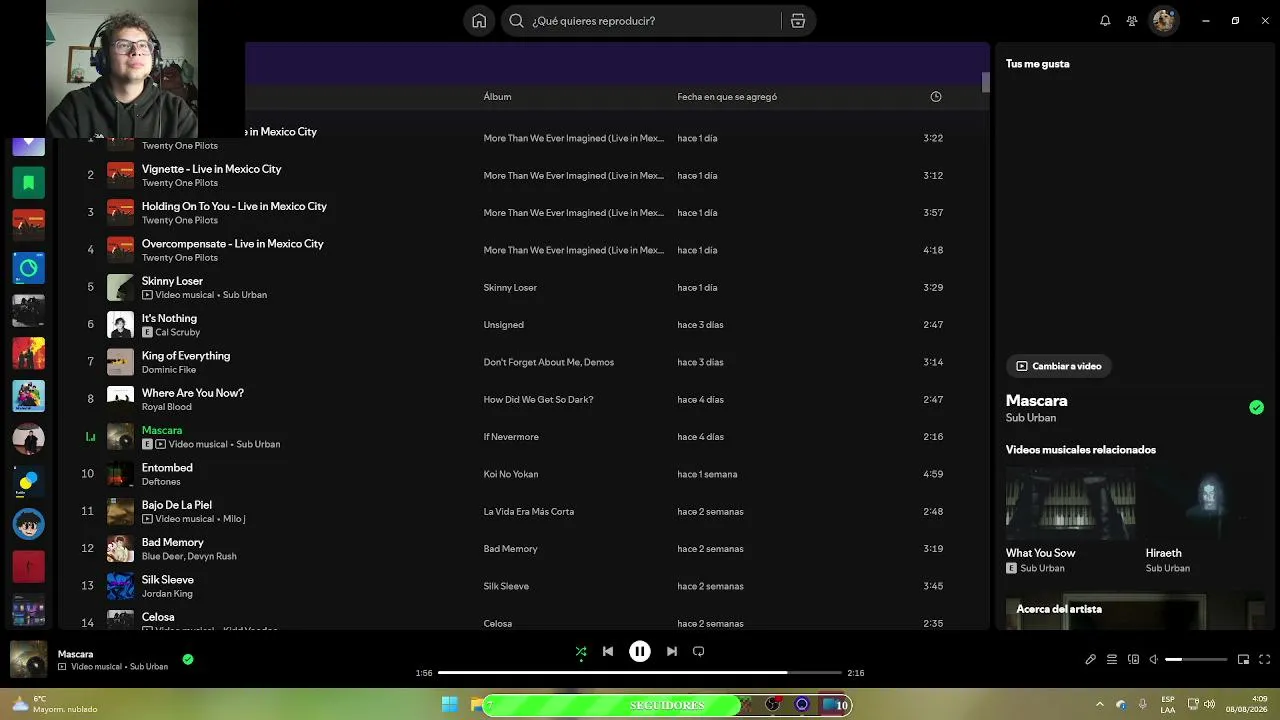
Task: Skip to the next track
Action: (672, 651)
